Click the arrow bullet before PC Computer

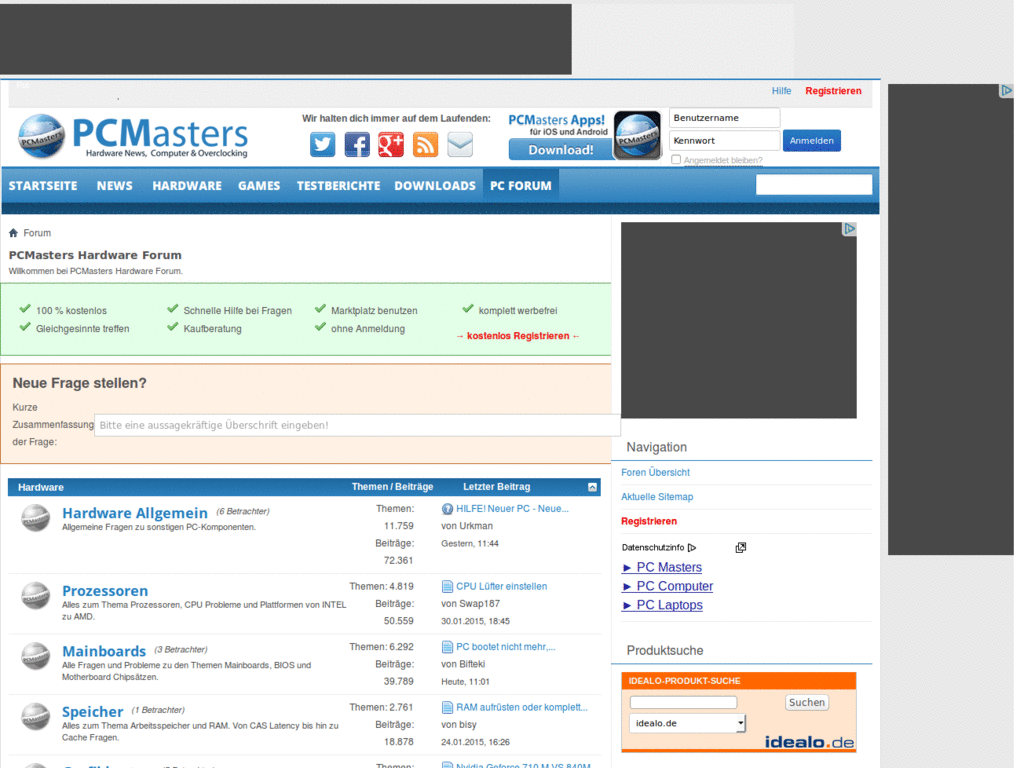pyautogui.click(x=627, y=587)
